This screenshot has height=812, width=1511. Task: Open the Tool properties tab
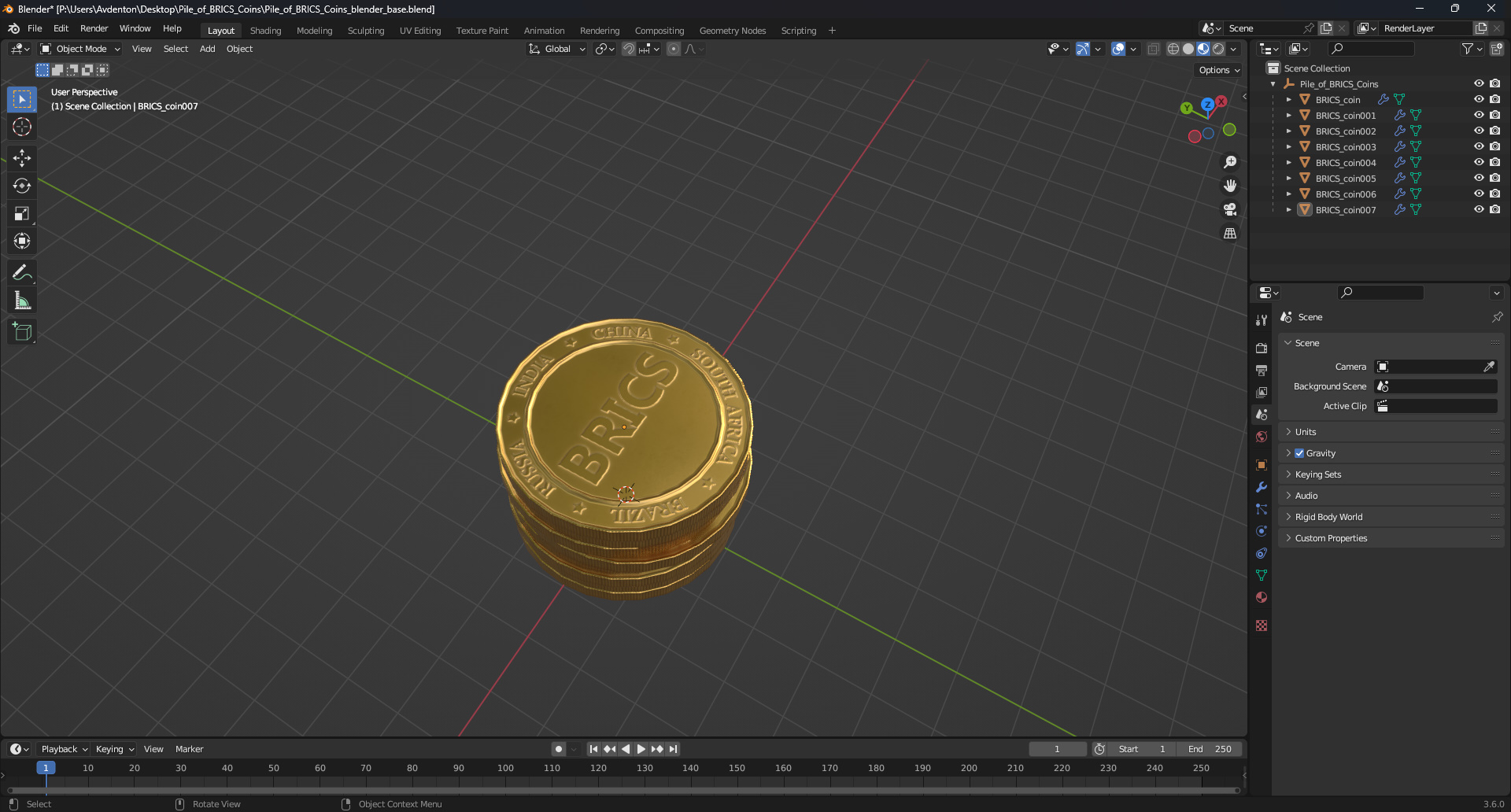tap(1262, 320)
